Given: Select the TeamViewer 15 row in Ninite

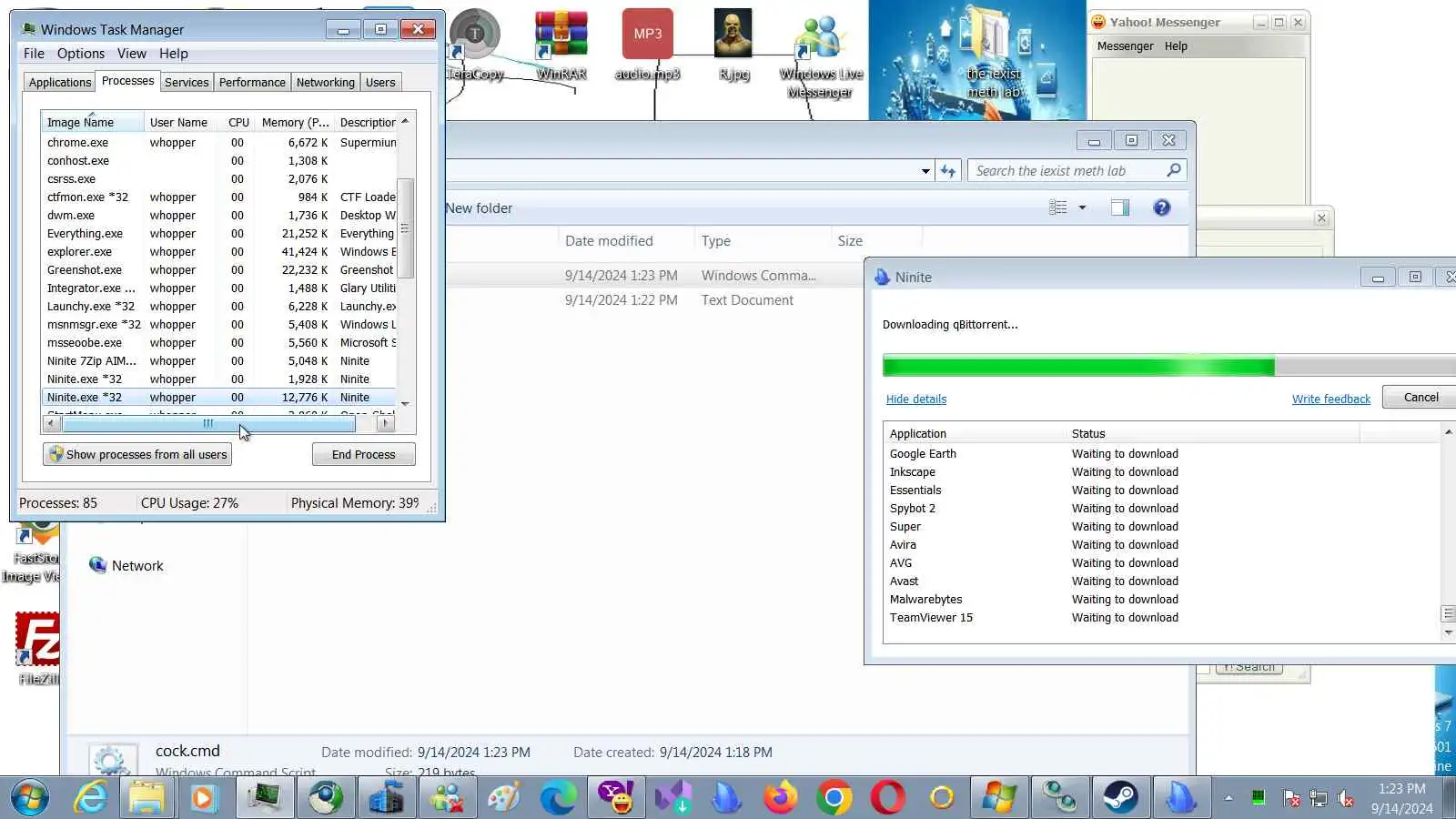Looking at the screenshot, I should [x=1160, y=618].
